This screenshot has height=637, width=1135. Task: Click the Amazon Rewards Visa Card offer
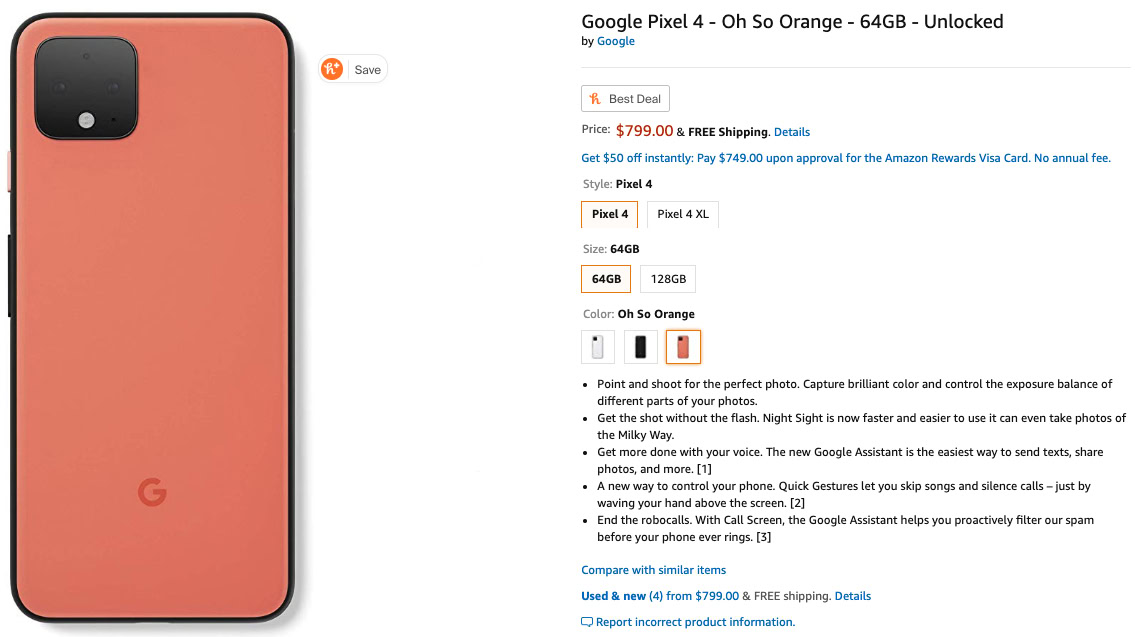[x=845, y=158]
